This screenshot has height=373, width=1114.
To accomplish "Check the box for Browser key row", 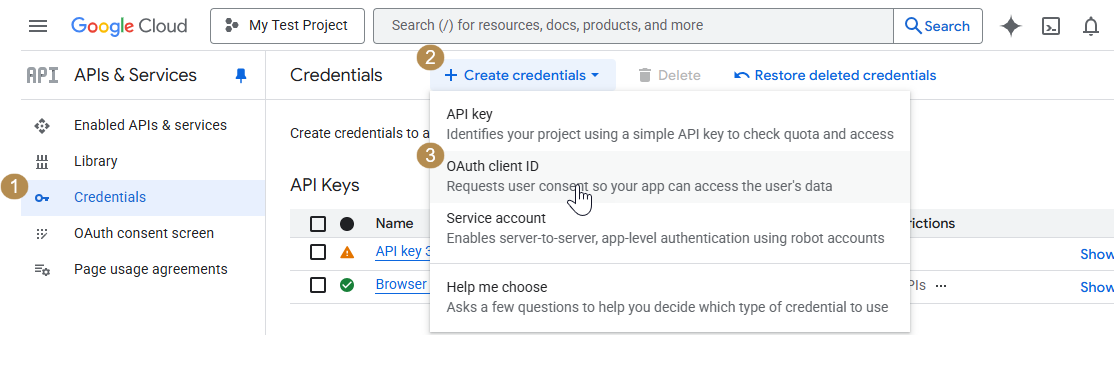I will tap(318, 285).
